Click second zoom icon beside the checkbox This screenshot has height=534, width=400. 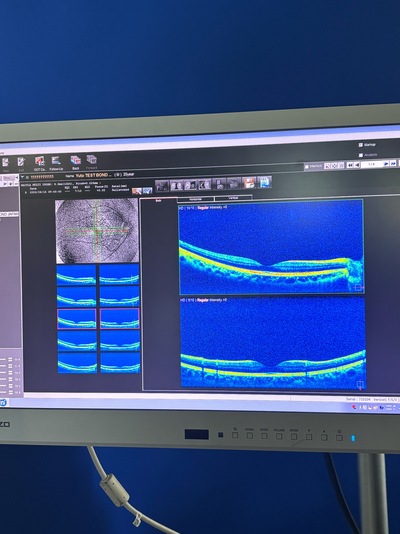(334, 166)
